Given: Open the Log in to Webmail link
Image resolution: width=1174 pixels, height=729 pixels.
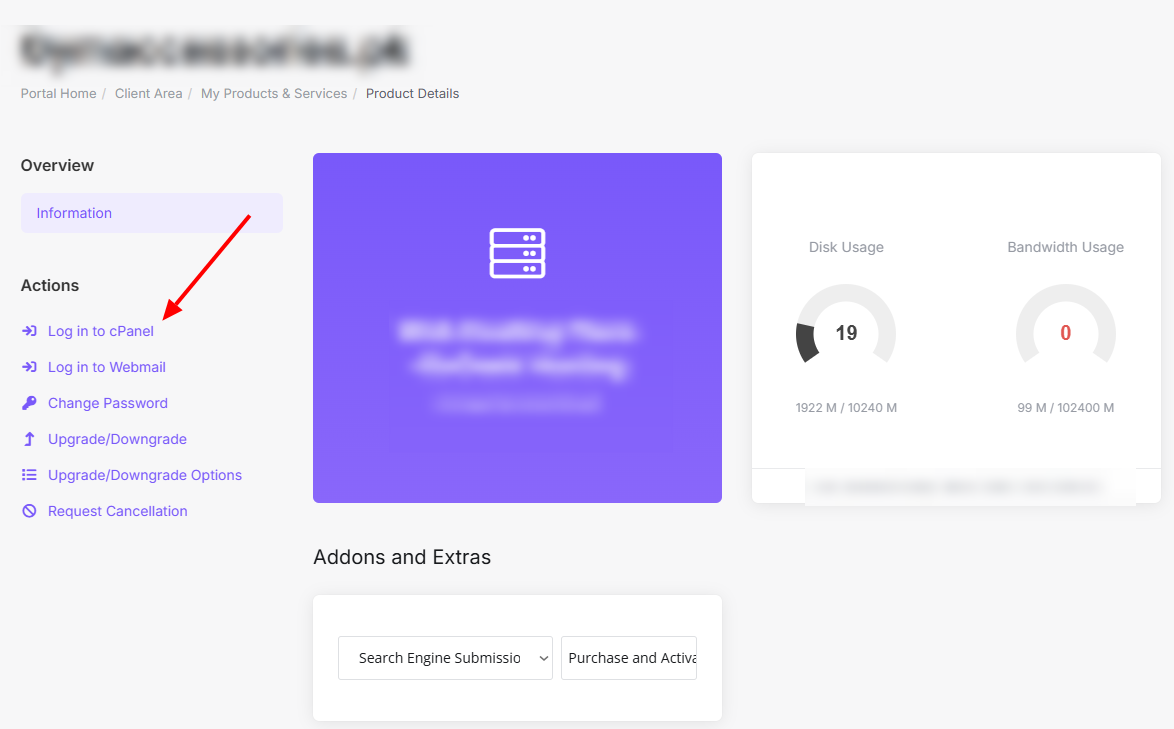Looking at the screenshot, I should (107, 367).
